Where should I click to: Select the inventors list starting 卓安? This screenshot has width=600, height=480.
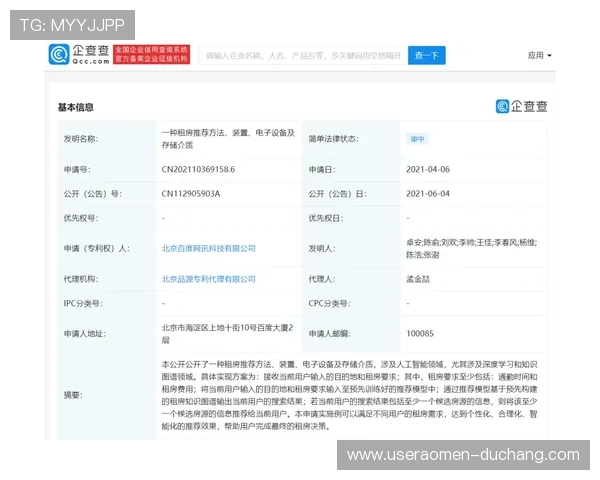pos(471,248)
